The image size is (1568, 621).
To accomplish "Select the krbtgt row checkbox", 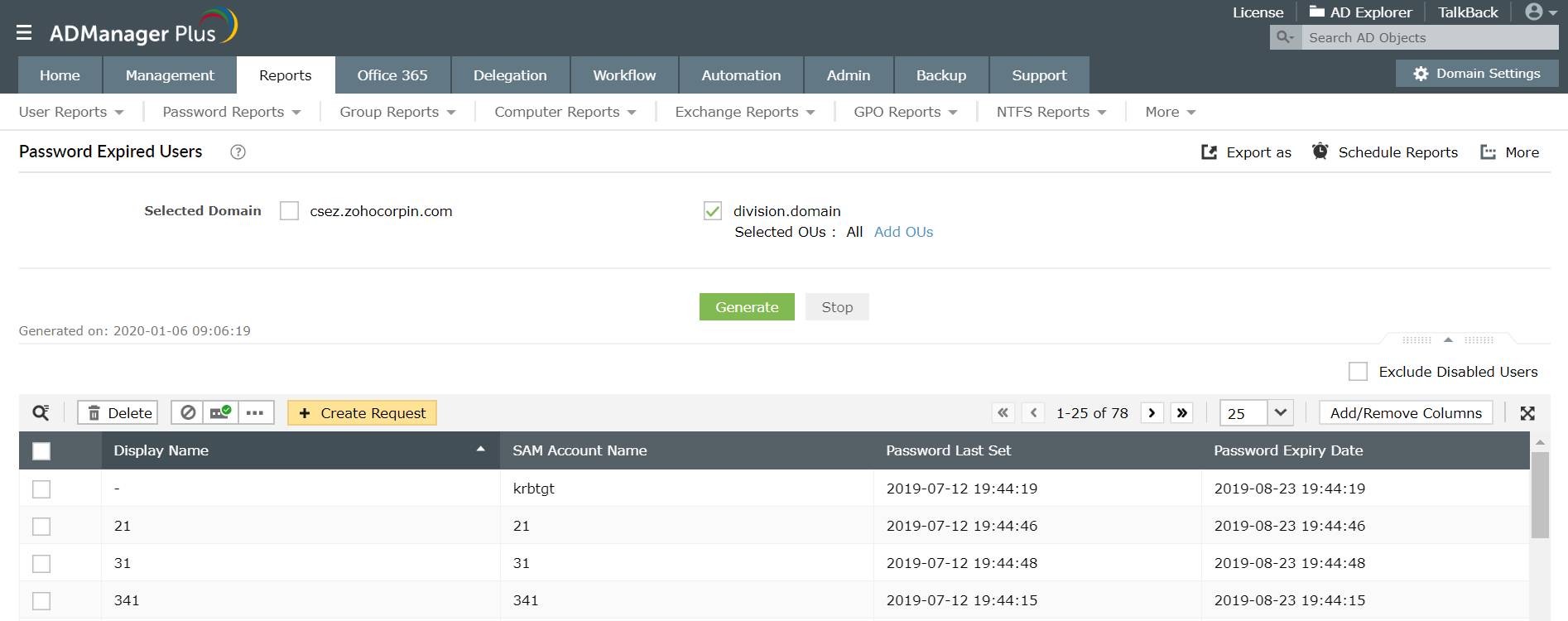I will 41,489.
